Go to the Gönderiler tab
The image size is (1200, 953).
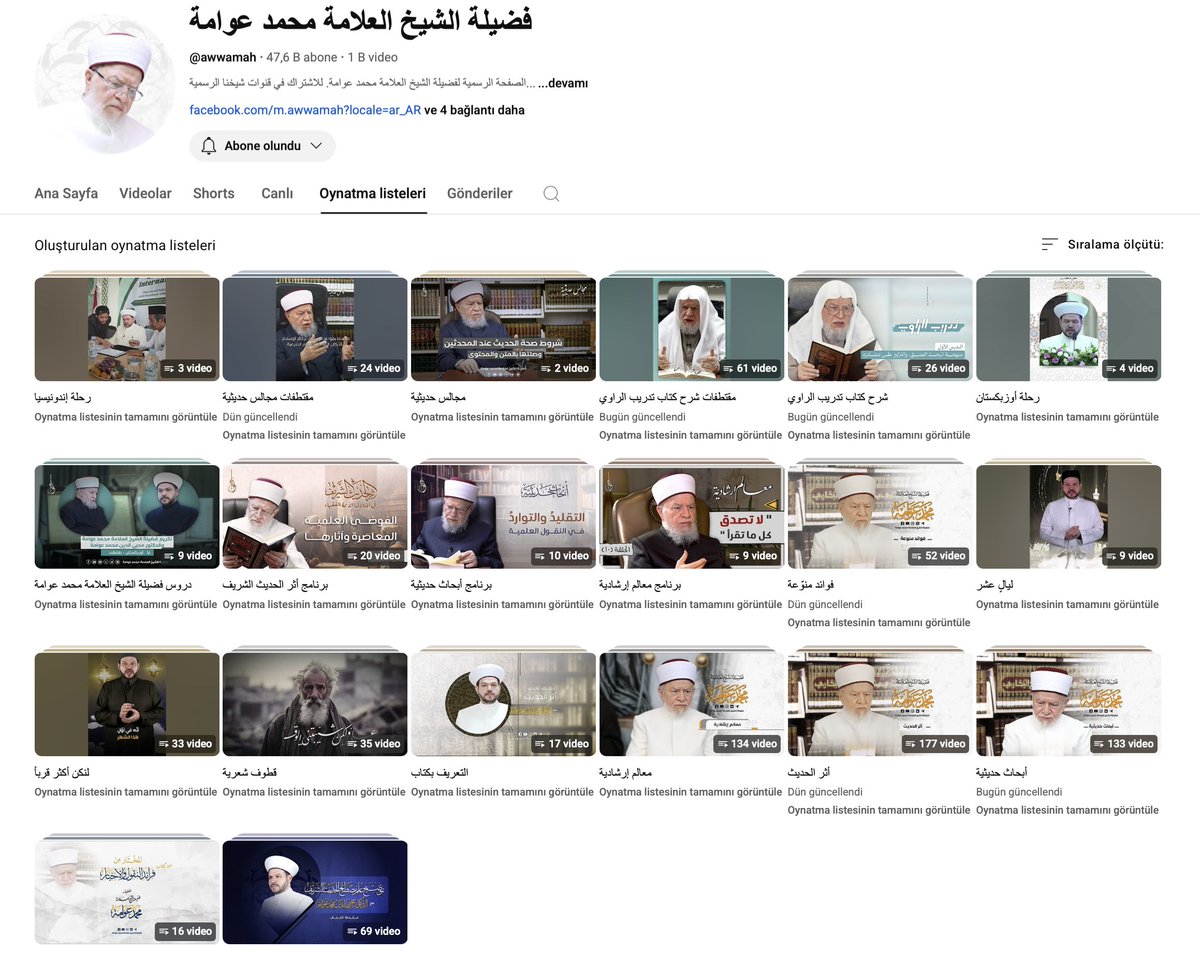click(x=480, y=194)
